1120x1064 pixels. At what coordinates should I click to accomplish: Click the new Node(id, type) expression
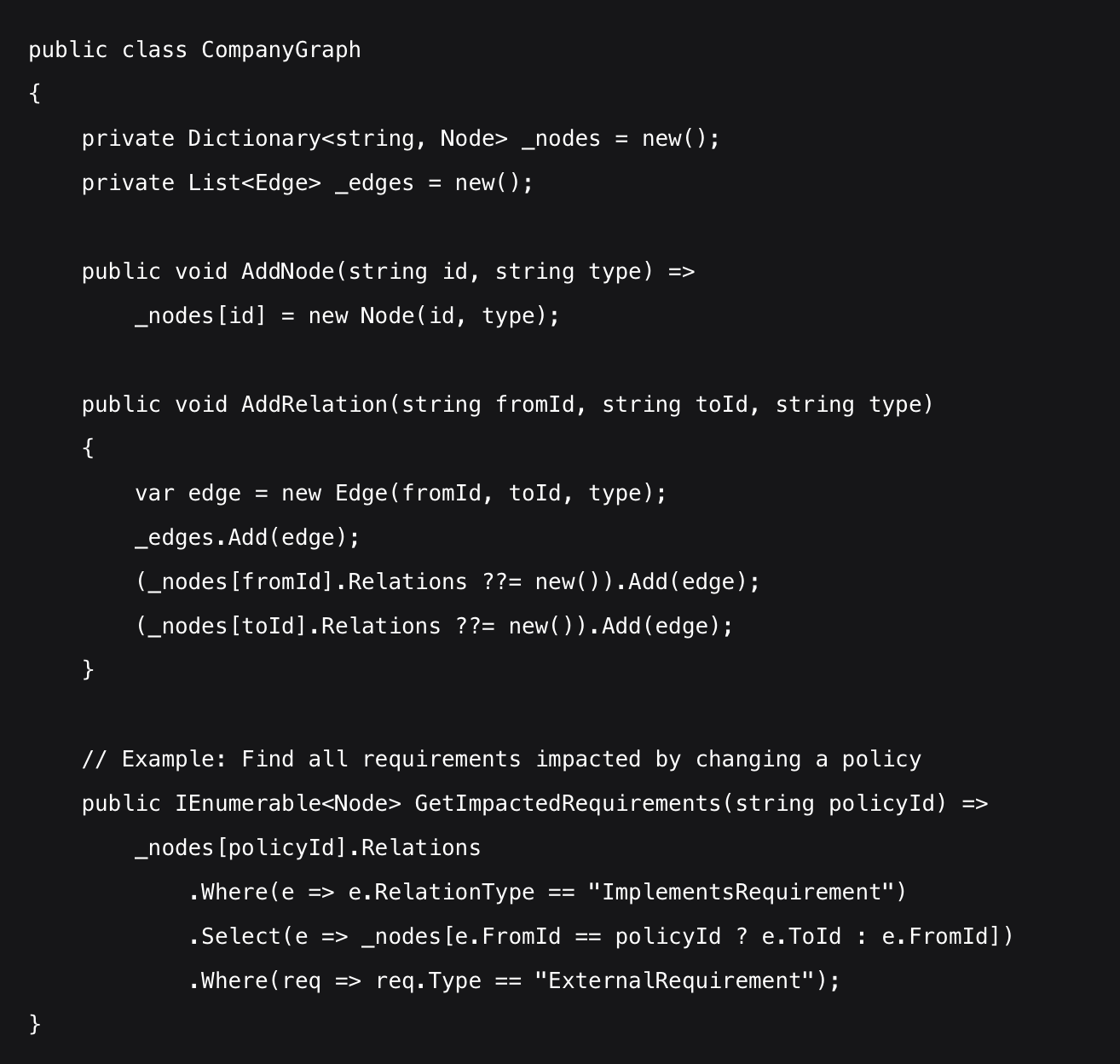(433, 316)
